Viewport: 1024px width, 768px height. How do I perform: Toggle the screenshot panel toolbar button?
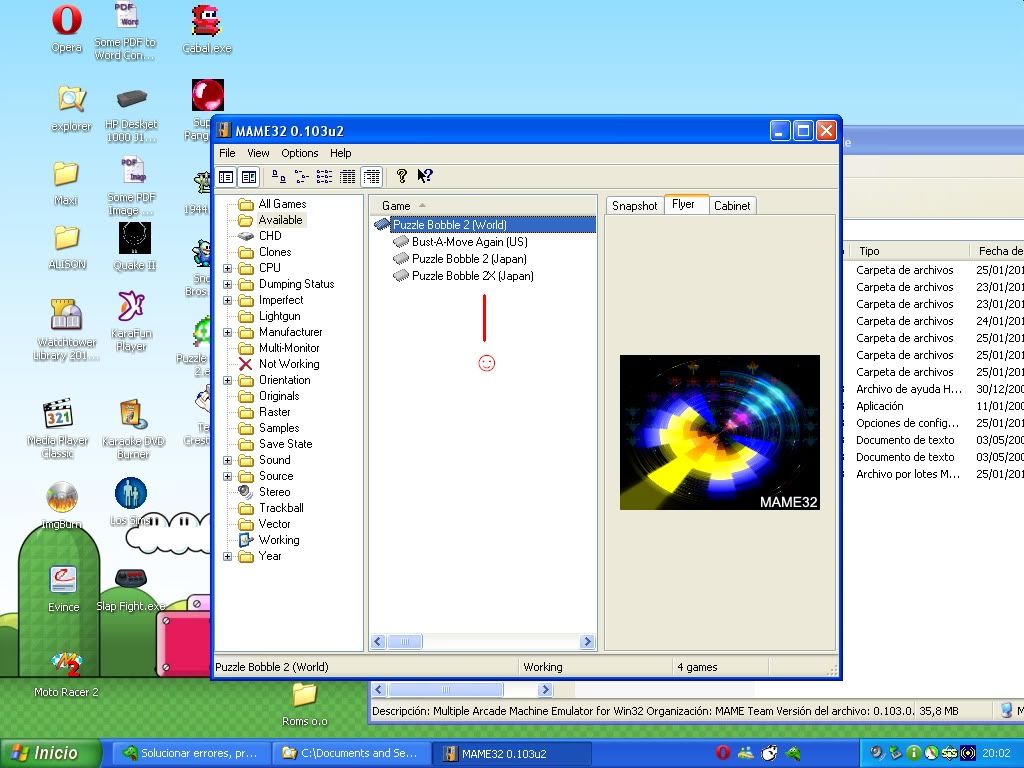pyautogui.click(x=249, y=176)
